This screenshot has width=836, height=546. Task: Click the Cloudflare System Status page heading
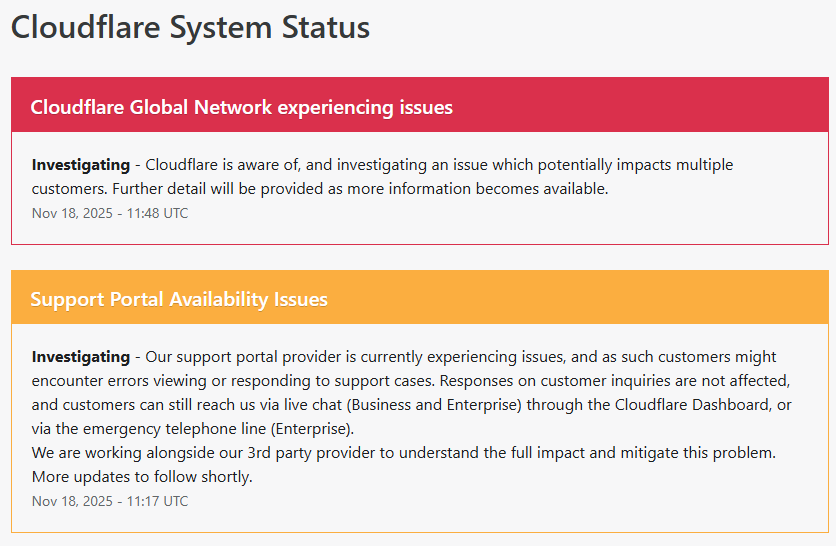(190, 27)
